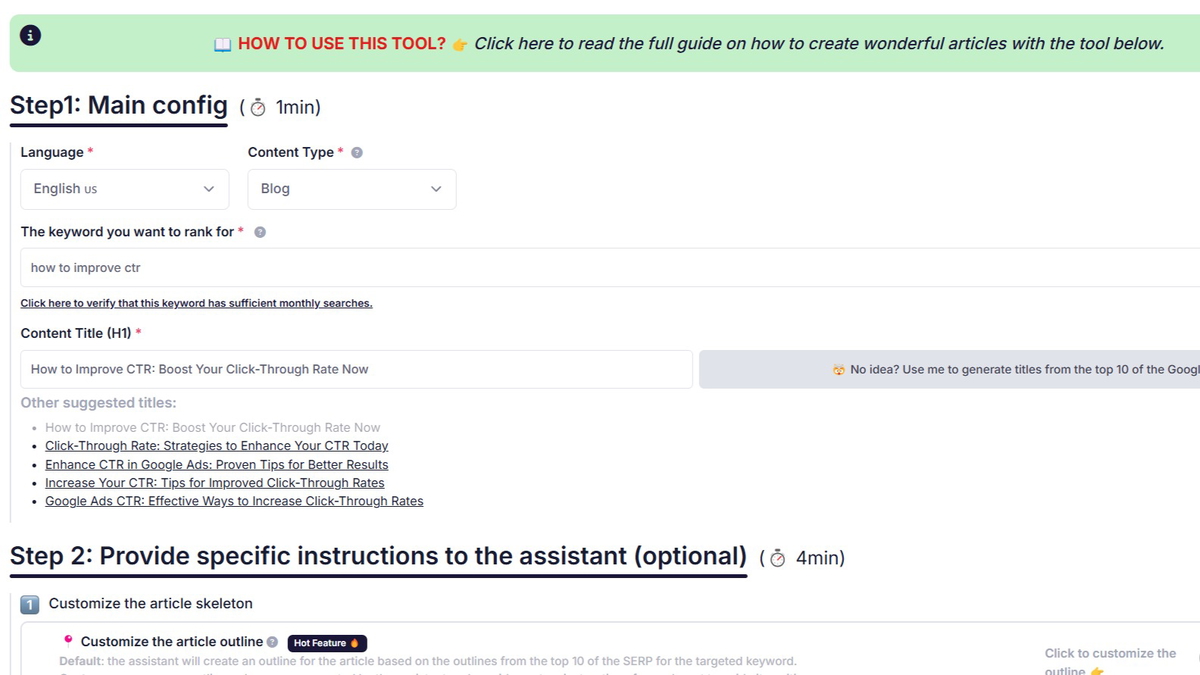This screenshot has height=675, width=1200.
Task: Select title 'Enhance CTR in Google Ads' suggestion
Action: (216, 464)
